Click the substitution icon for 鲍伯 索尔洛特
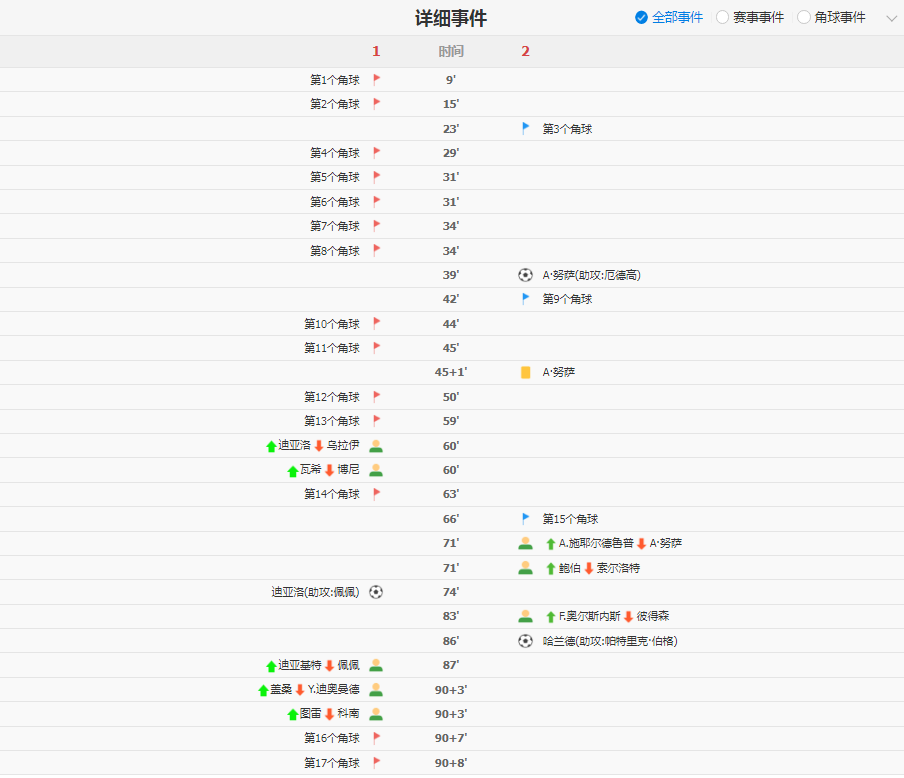The width and height of the screenshot is (904, 778). click(x=525, y=568)
